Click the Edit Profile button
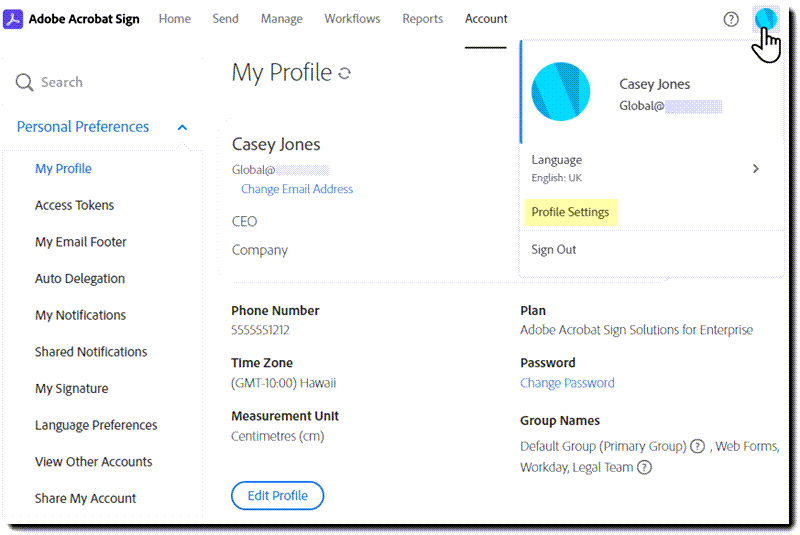 tap(278, 496)
